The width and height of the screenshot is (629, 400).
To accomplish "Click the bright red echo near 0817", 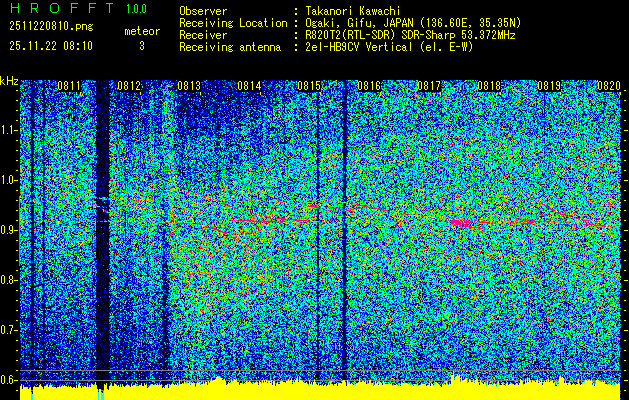I will pyautogui.click(x=459, y=223).
